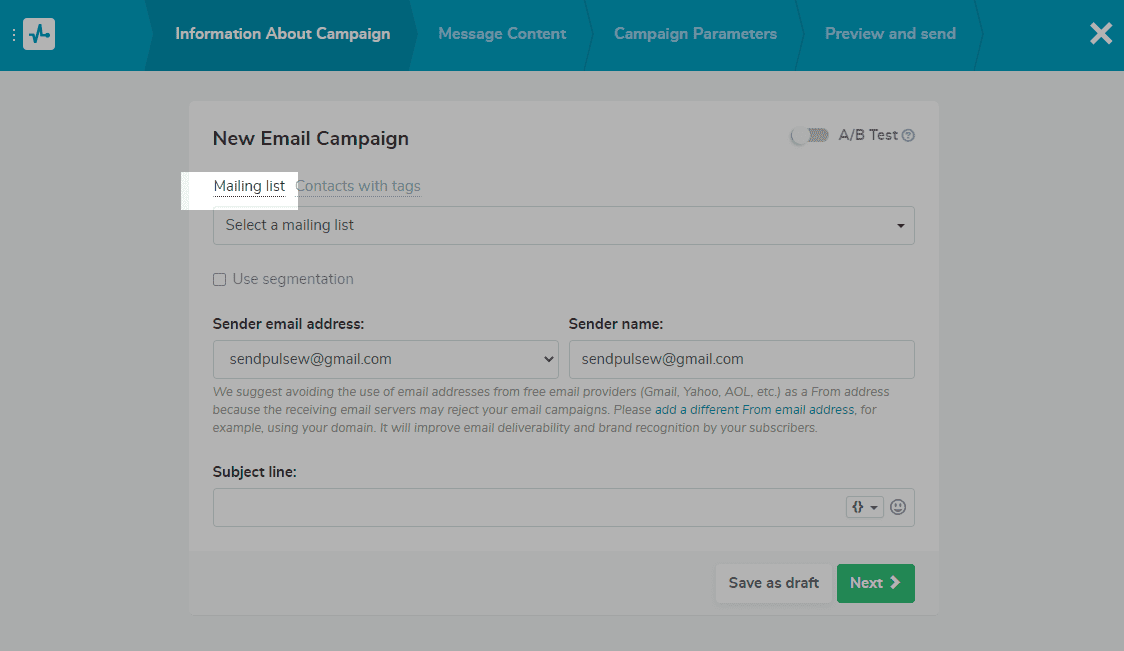Viewport: 1124px width, 651px height.
Task: Open the emoji picker in Subject line
Action: tap(898, 507)
